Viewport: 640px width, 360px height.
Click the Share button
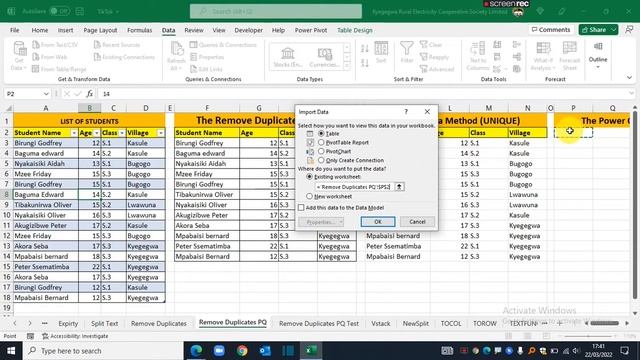point(594,30)
